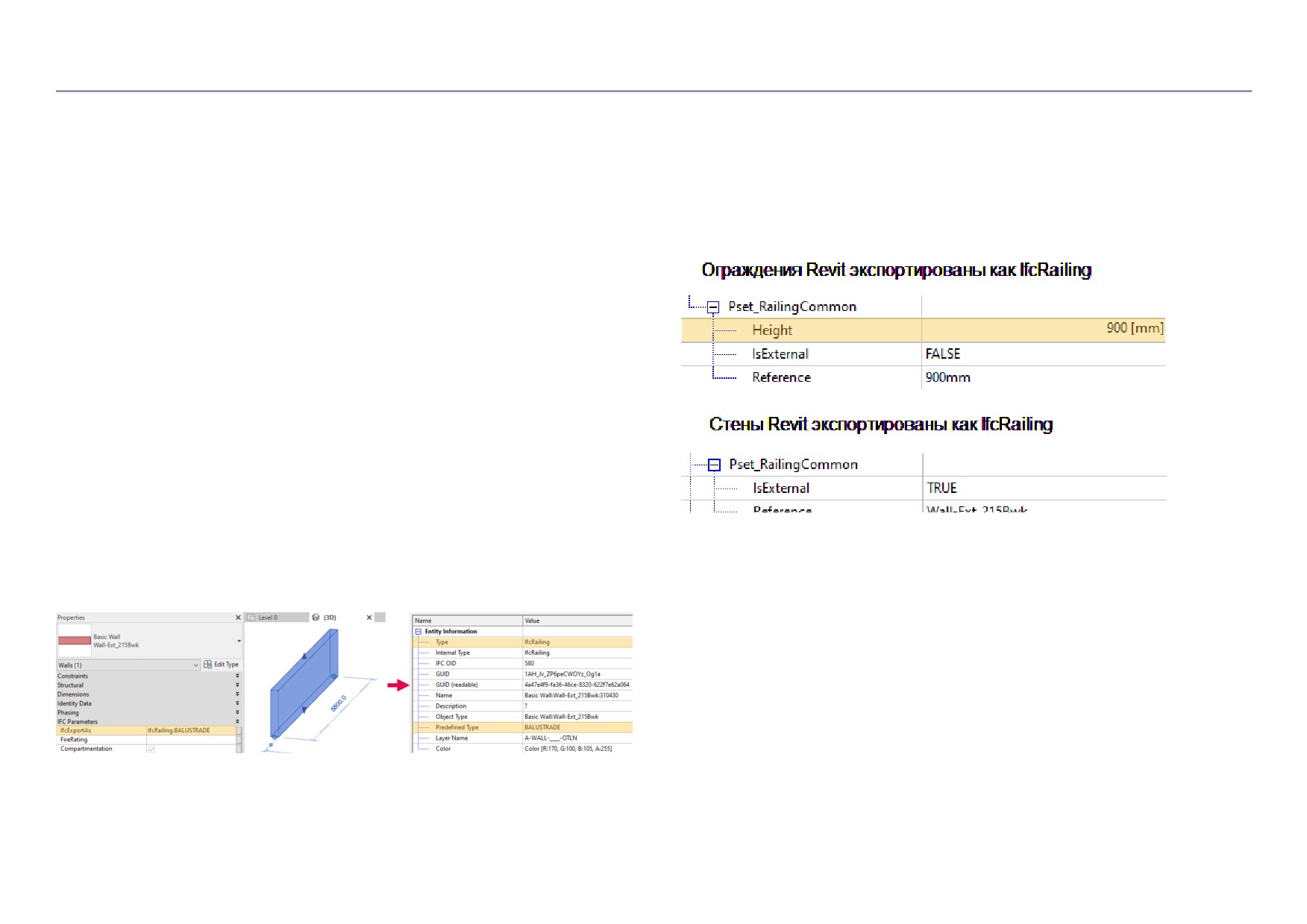Close the {3D} view tab
This screenshot has height=924, width=1307.
coord(369,617)
